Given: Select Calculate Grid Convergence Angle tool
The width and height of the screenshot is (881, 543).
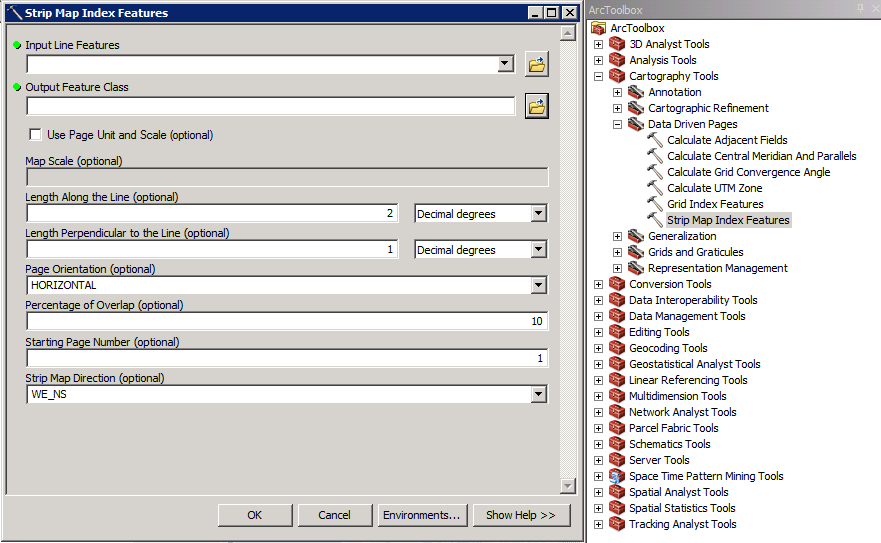Looking at the screenshot, I should click(x=748, y=172).
